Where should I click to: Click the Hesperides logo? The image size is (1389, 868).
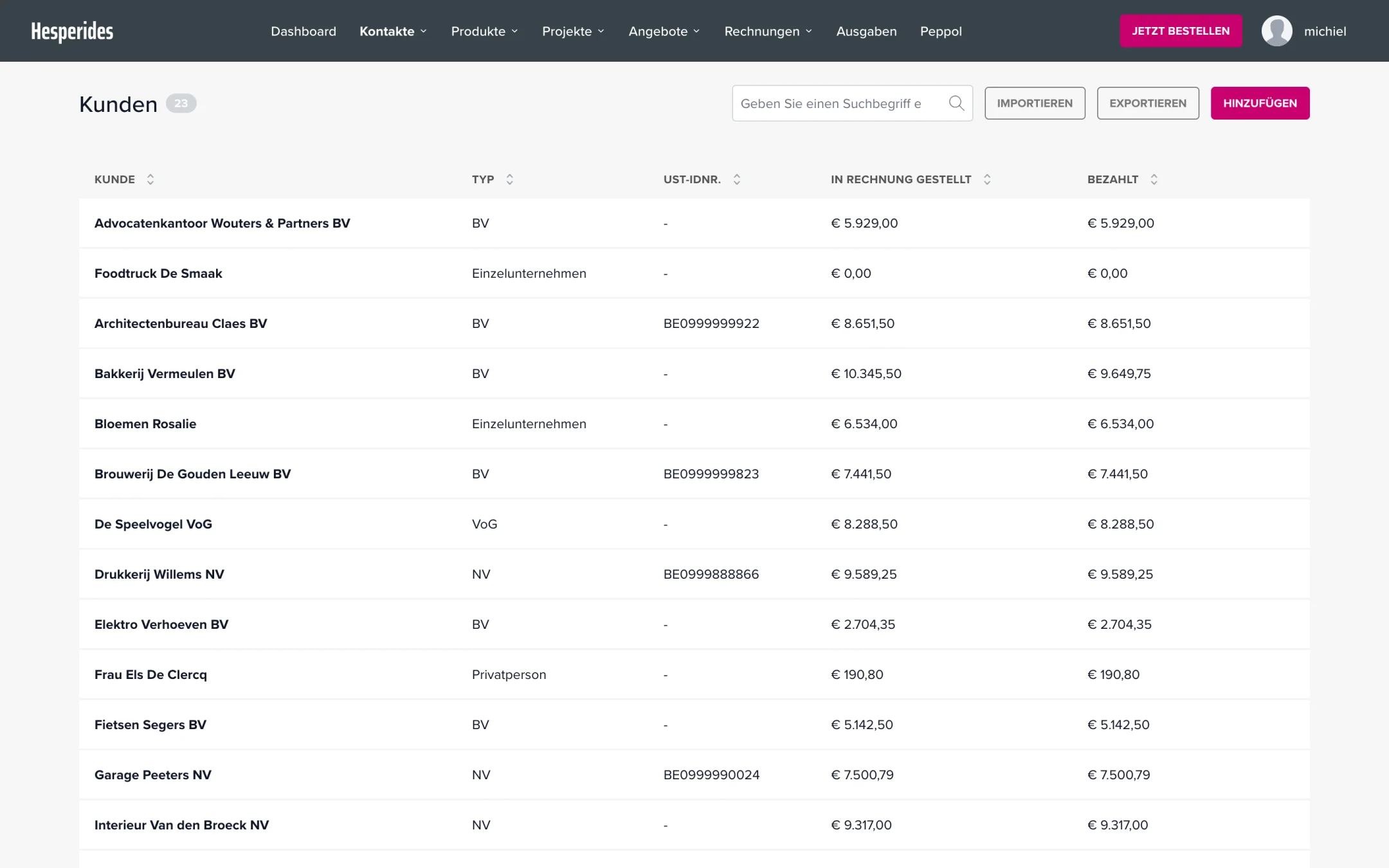[x=72, y=31]
